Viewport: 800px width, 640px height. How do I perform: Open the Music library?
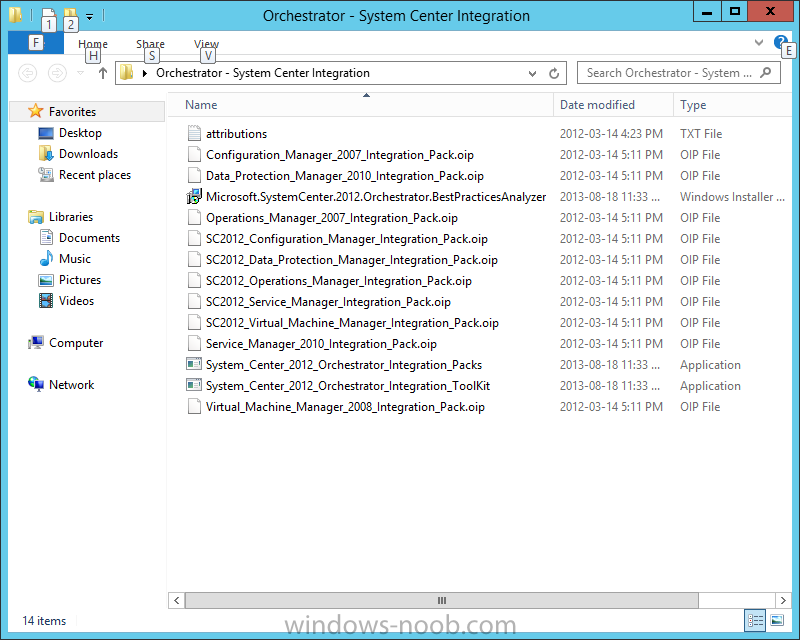pos(74,258)
